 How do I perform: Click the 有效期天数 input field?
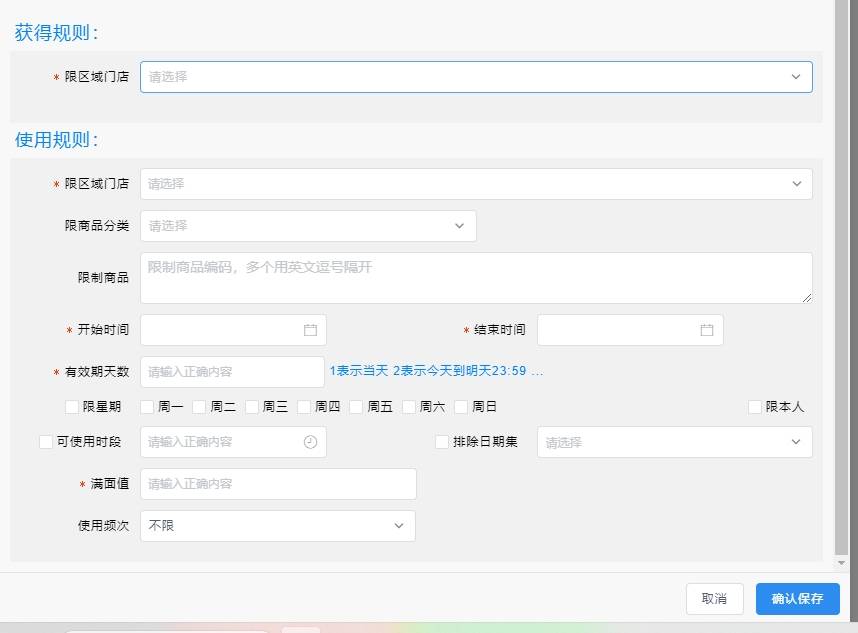(233, 372)
